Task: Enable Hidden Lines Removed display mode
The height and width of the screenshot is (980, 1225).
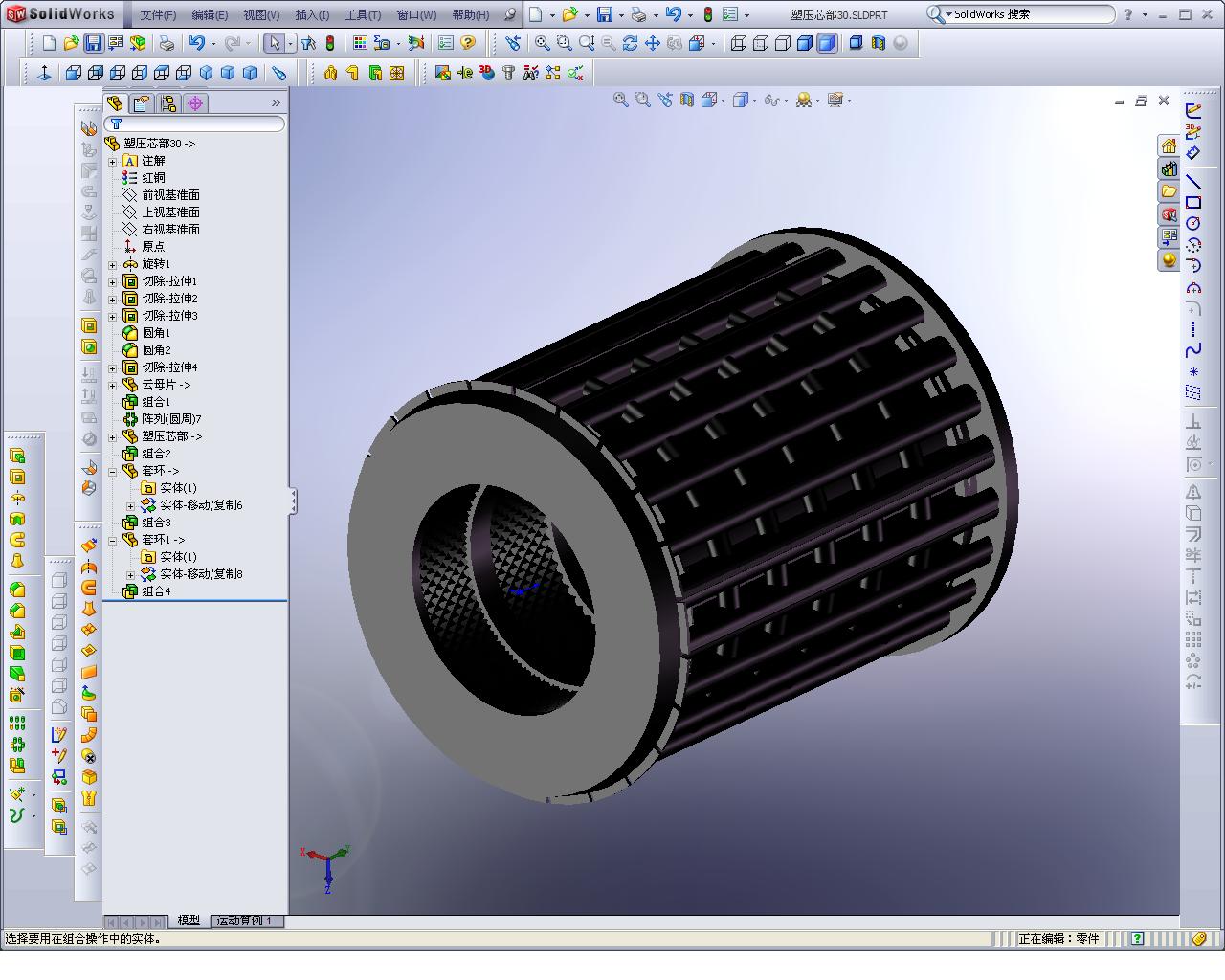Action: click(783, 43)
